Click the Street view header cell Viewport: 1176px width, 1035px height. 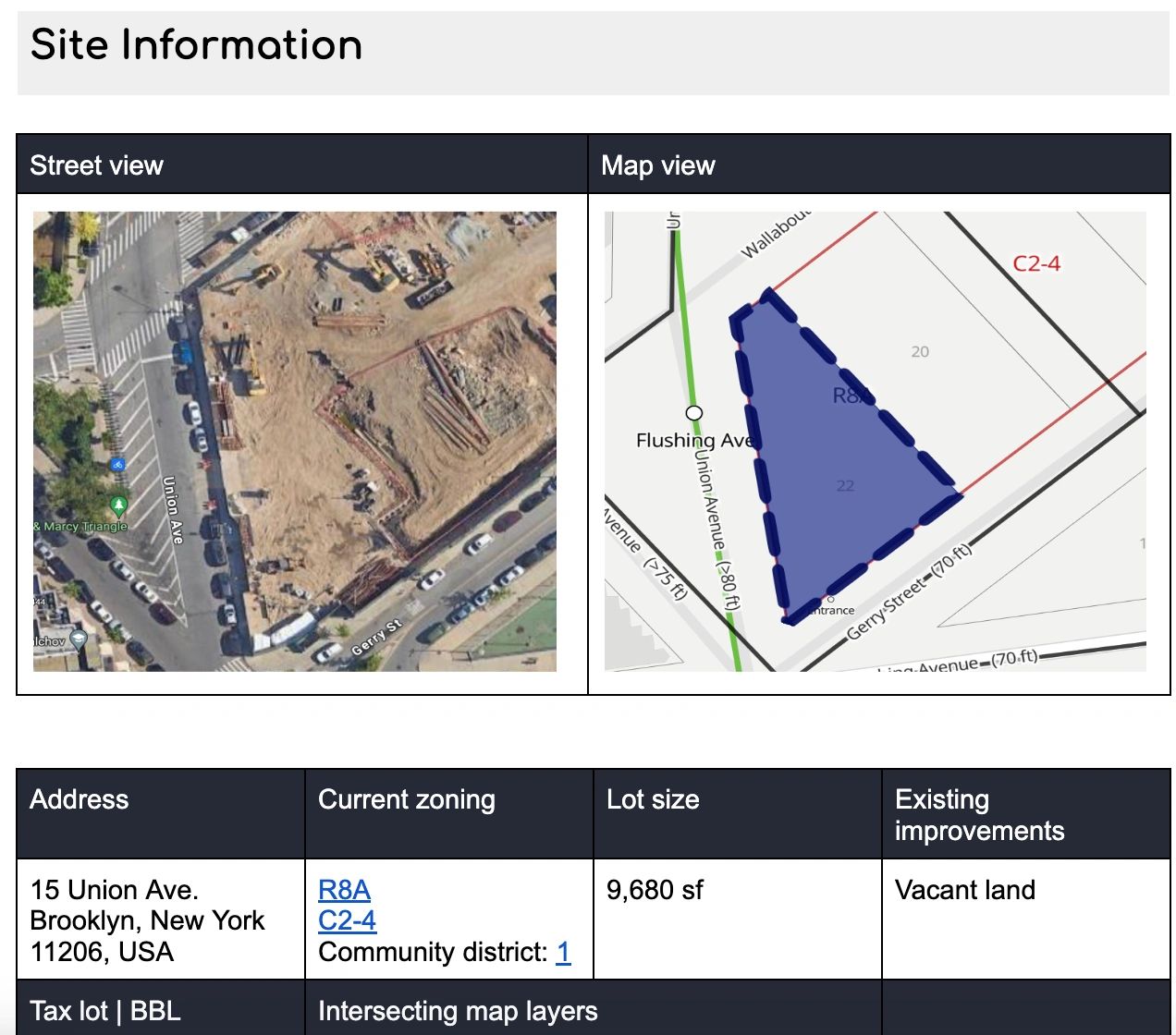pyautogui.click(x=302, y=164)
